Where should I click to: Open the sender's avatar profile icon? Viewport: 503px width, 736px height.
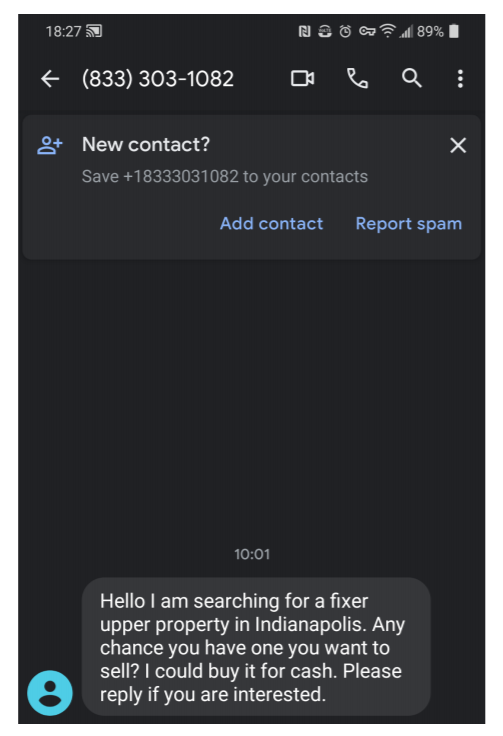(x=50, y=693)
